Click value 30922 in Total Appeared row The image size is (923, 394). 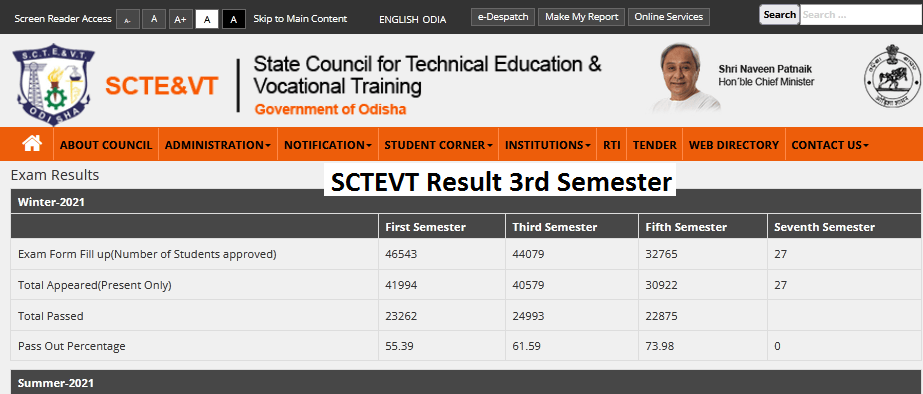[661, 285]
